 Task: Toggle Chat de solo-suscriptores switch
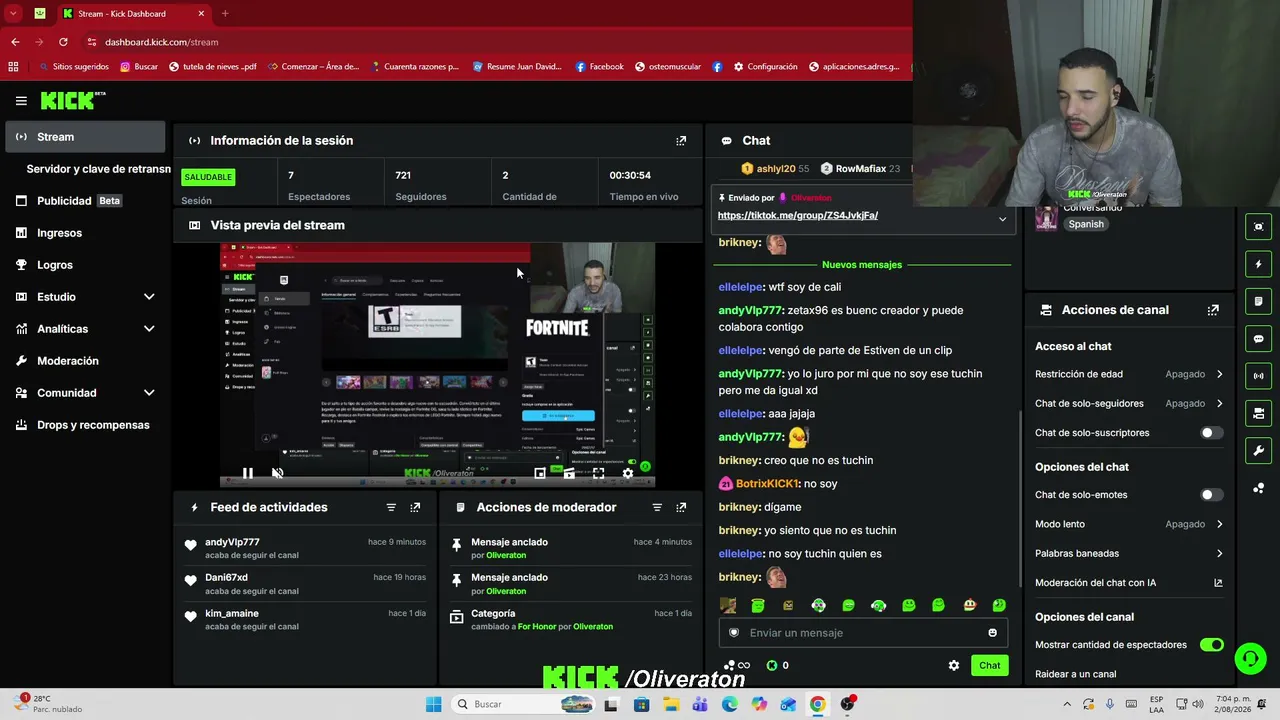(1211, 433)
